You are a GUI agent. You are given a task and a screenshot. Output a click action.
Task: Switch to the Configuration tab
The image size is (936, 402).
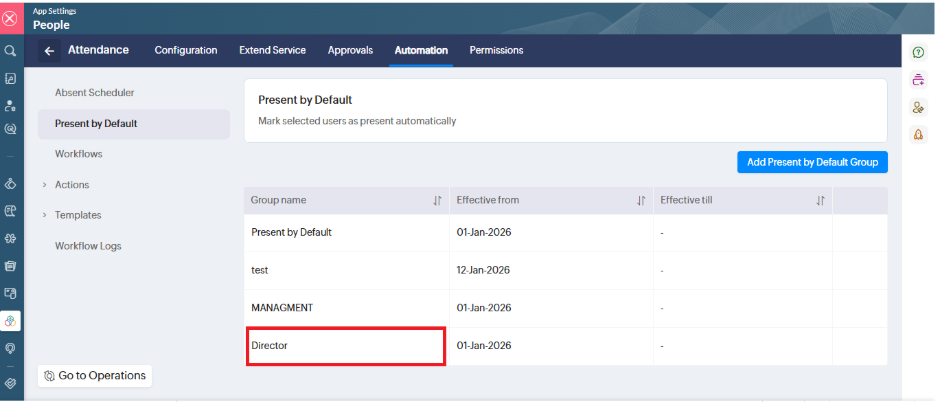pos(186,50)
